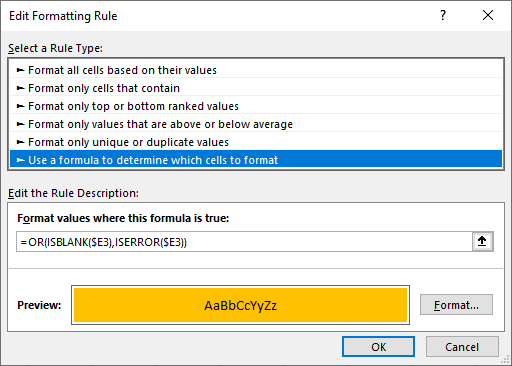The height and width of the screenshot is (366, 512).
Task: Confirm the rule with OK
Action: 378,347
